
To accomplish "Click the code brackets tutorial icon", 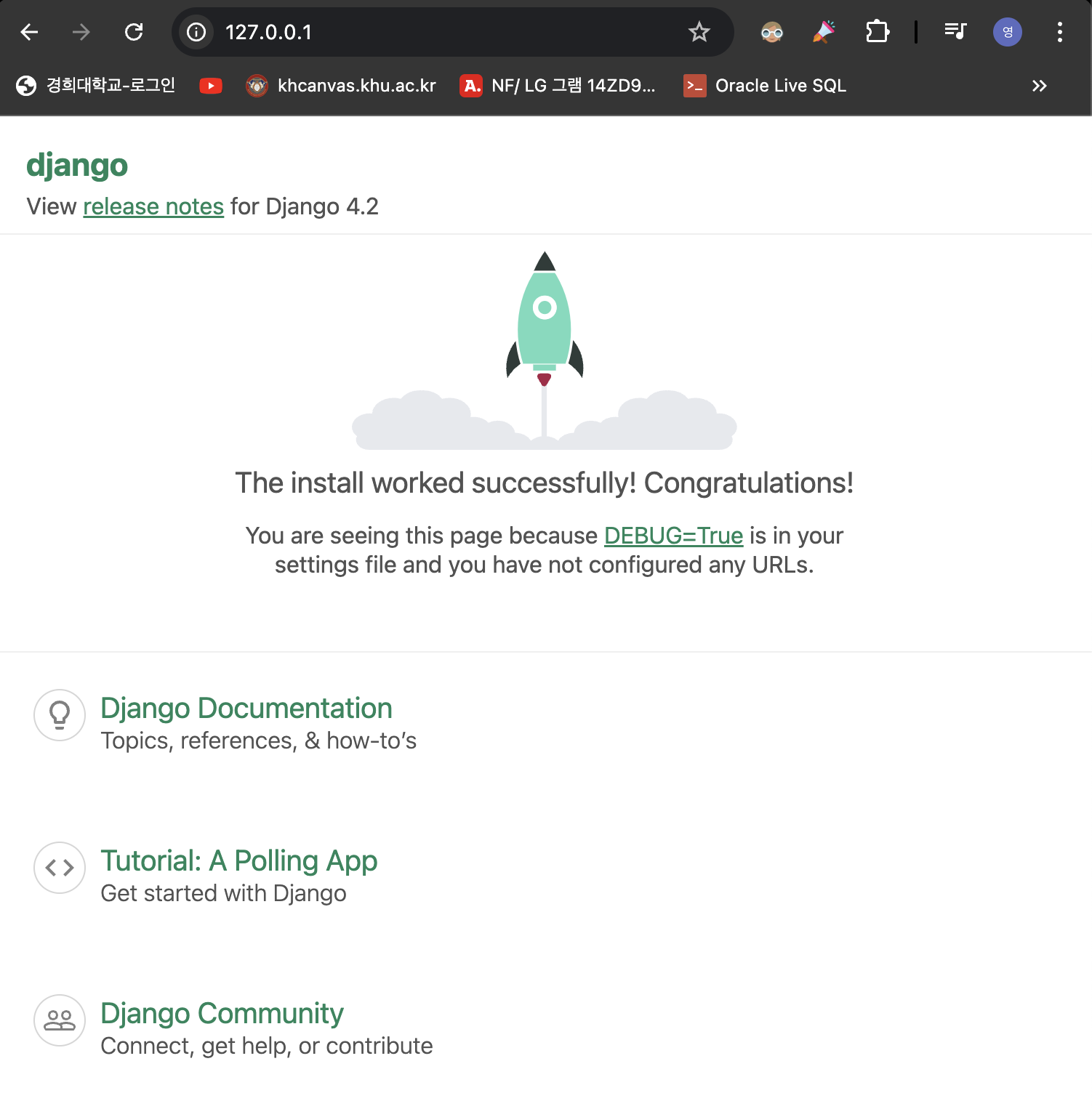I will coord(60,868).
